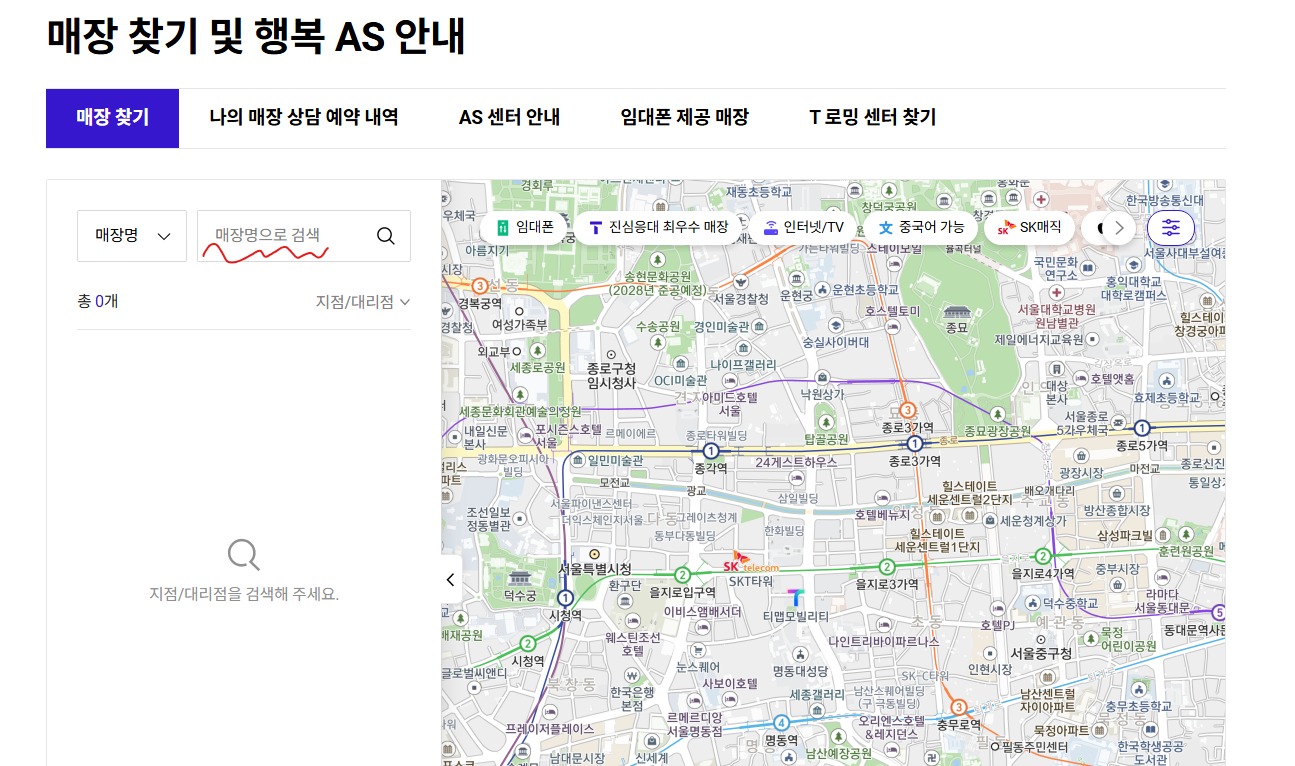Click 충무로역 line 3 station marker

pyautogui.click(x=958, y=707)
